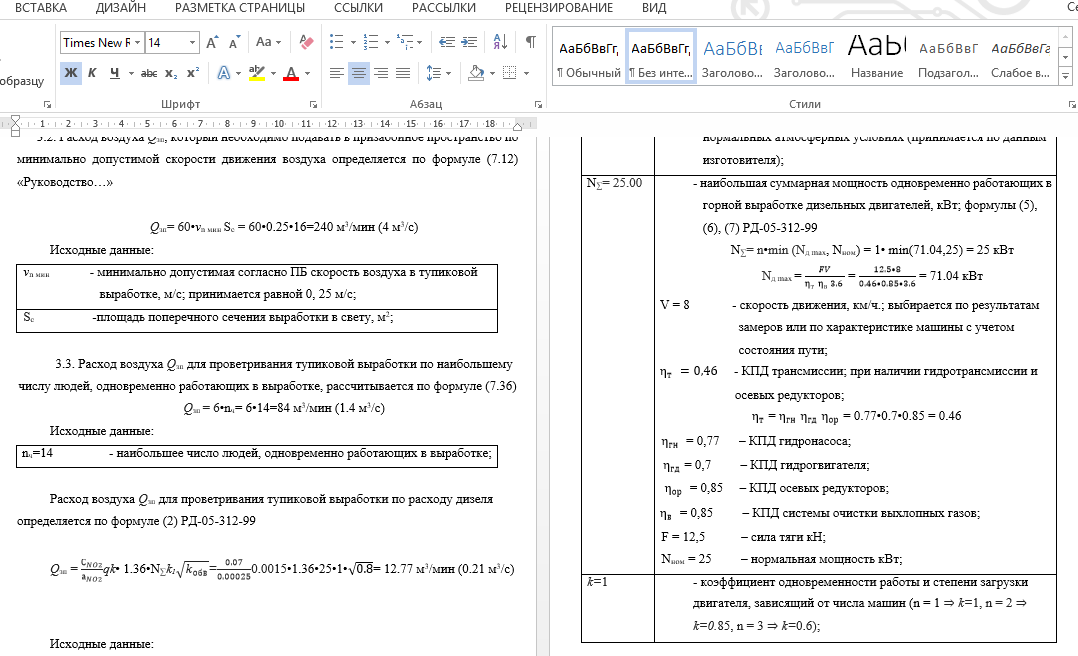Toggle strikethrough text formatting
Image resolution: width=1078 pixels, height=656 pixels.
pos(148,73)
